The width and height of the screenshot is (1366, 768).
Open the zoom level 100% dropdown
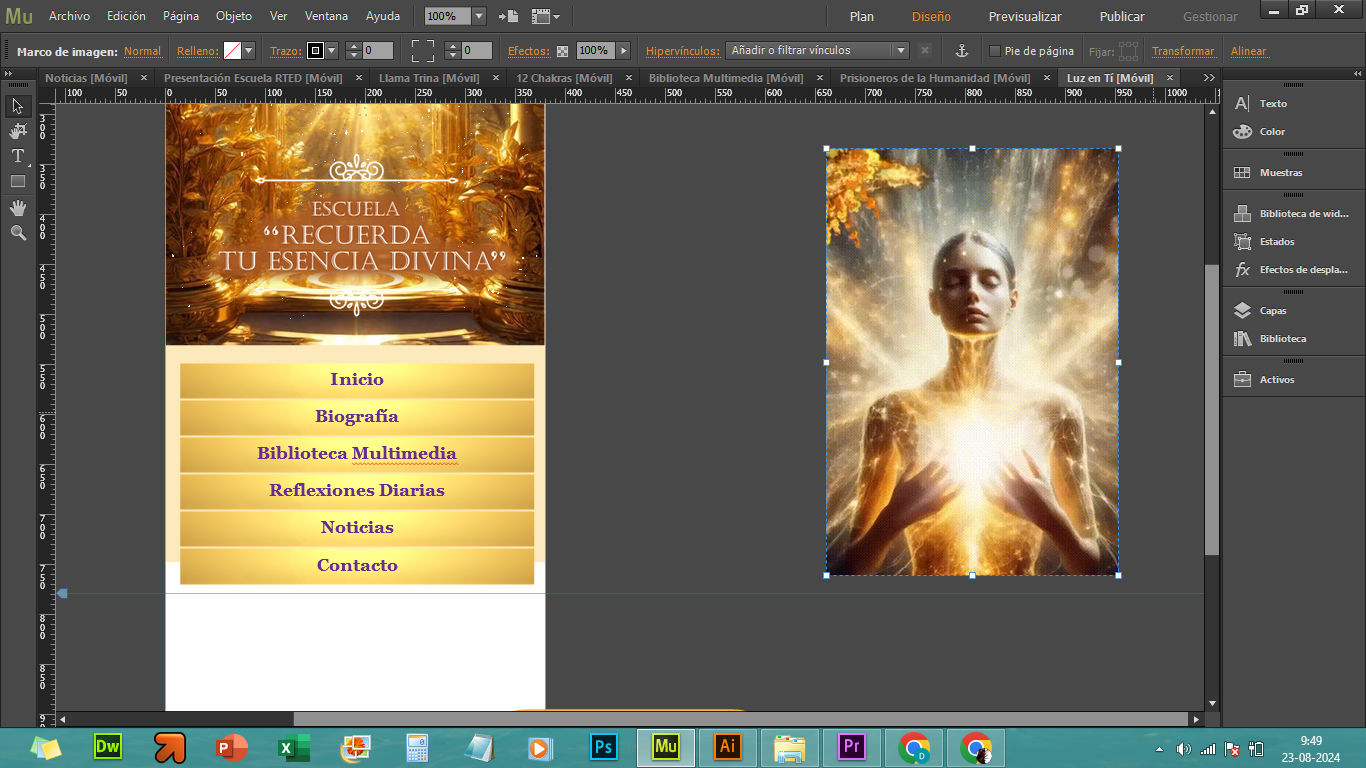[x=478, y=16]
